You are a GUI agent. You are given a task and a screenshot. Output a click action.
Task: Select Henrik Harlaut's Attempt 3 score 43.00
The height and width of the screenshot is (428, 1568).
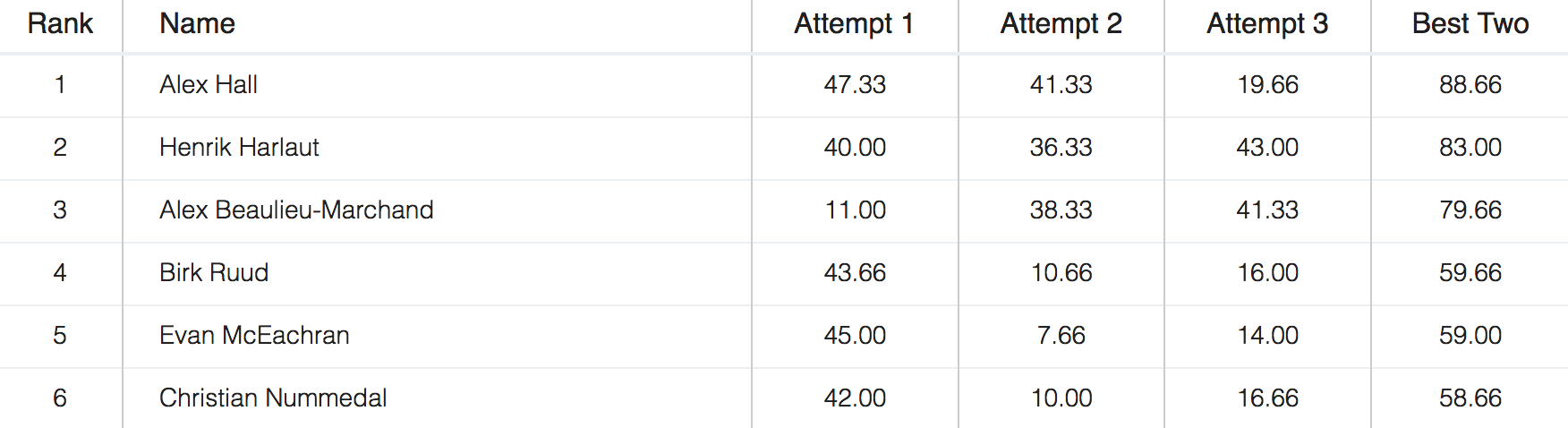point(1266,148)
